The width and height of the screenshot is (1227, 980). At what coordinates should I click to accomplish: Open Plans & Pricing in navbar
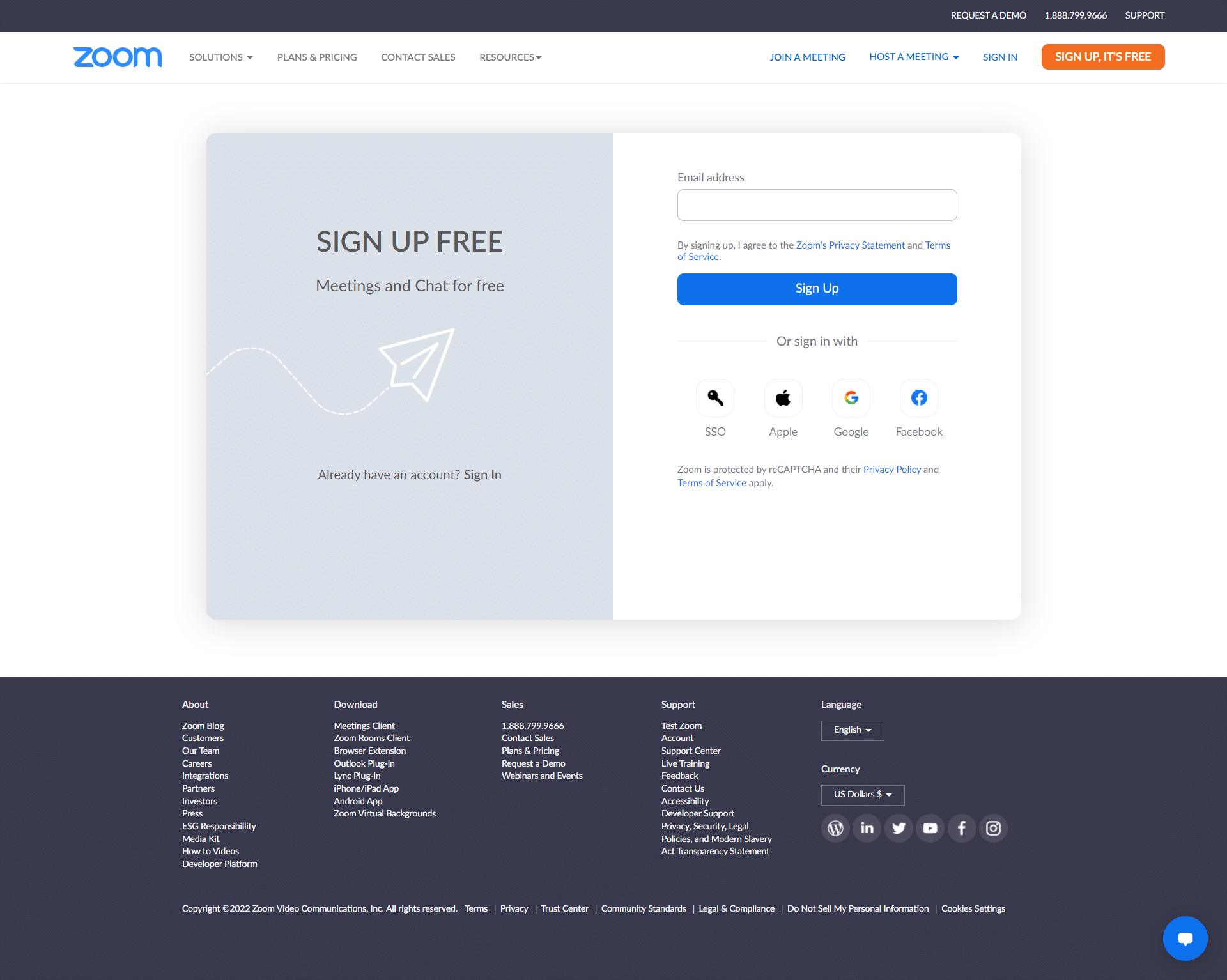(317, 57)
